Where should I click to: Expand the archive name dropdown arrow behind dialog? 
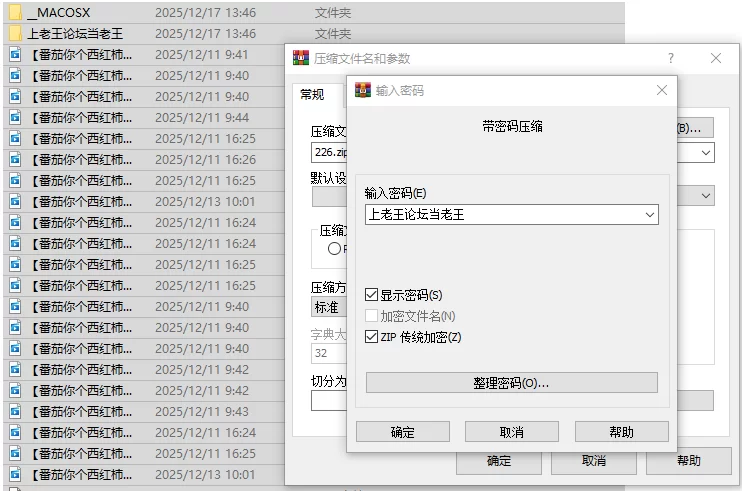click(706, 153)
